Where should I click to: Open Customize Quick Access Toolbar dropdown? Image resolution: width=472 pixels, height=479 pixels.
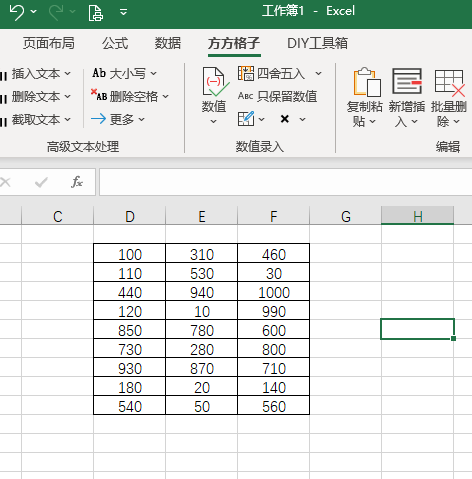click(124, 12)
